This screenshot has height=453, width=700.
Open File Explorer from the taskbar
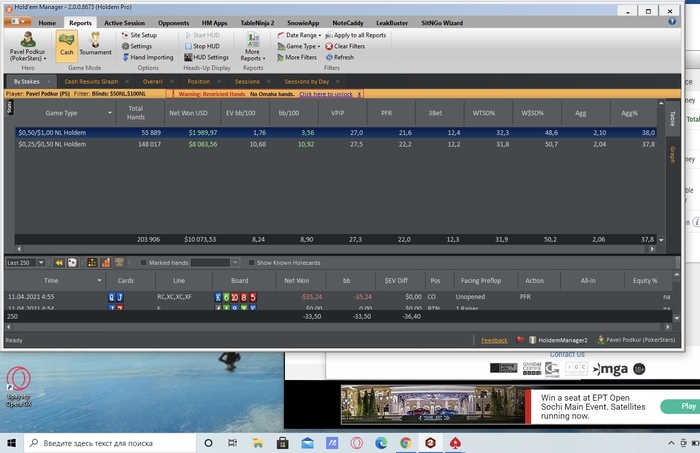click(258, 443)
